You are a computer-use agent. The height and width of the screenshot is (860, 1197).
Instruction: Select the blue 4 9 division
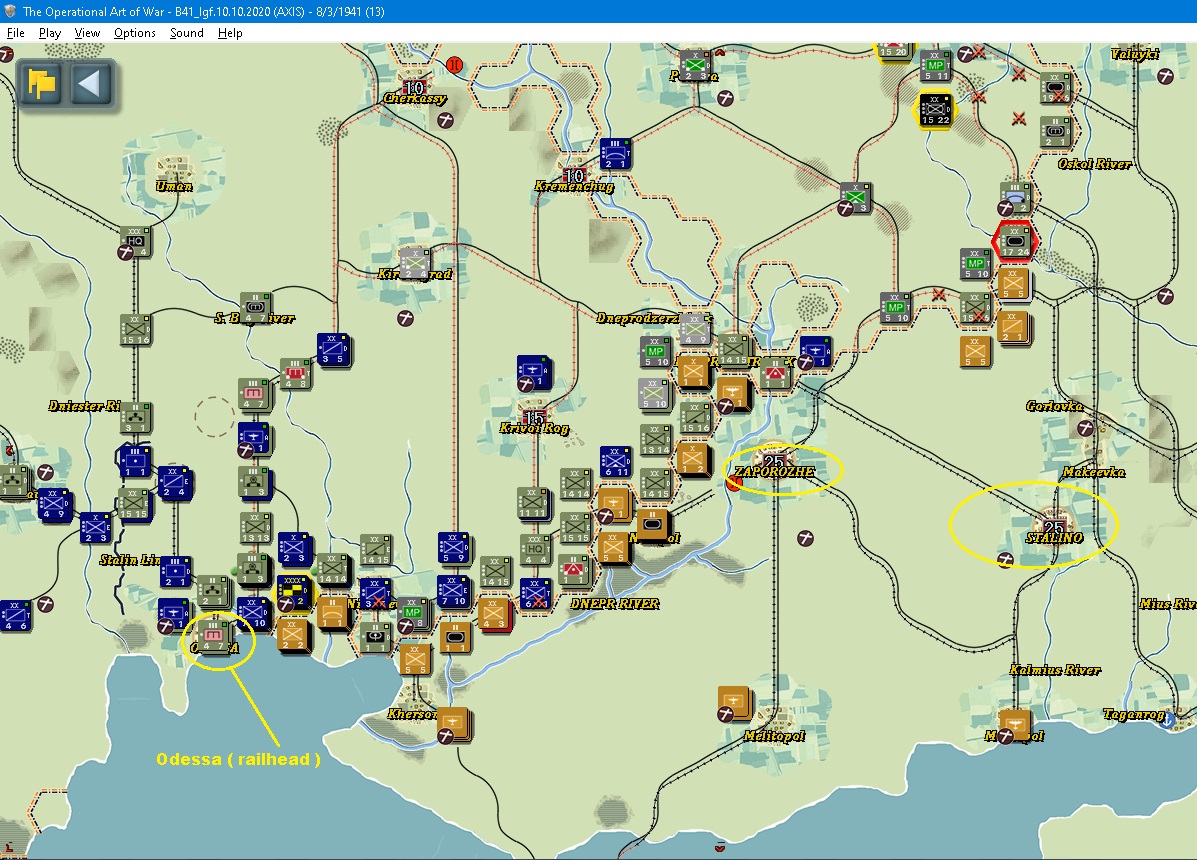tap(53, 504)
